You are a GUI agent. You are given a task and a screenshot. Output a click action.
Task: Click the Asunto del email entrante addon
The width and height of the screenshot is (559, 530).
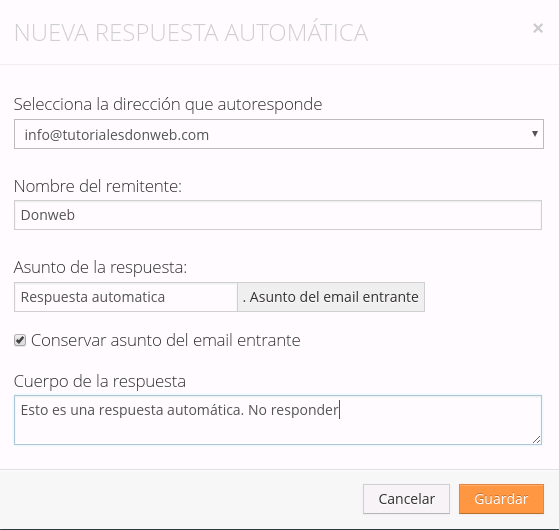click(331, 297)
